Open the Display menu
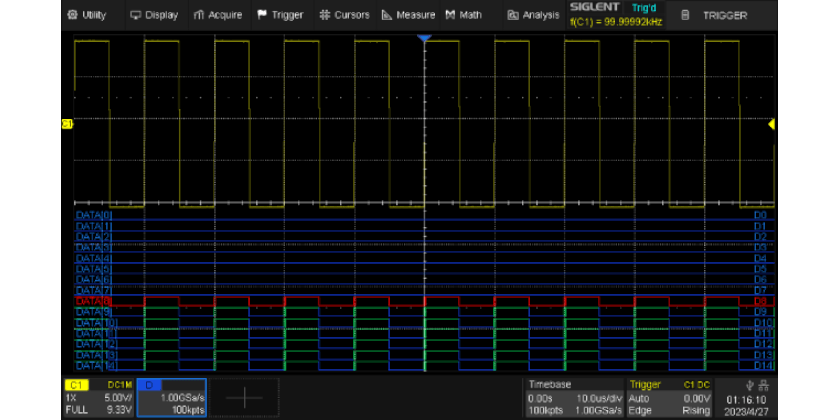Image resolution: width=840 pixels, height=420 pixels. (154, 15)
